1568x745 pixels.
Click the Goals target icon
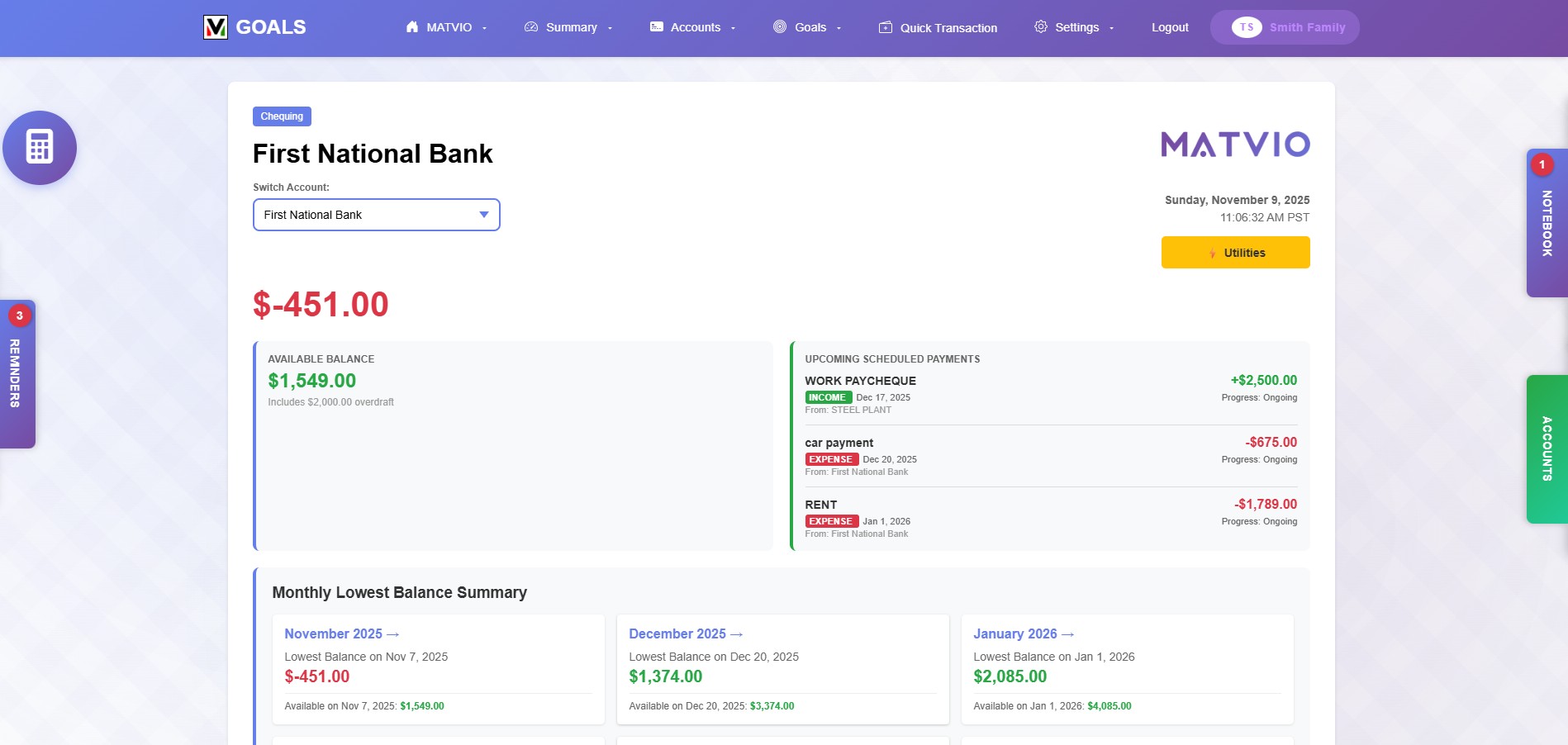point(780,27)
